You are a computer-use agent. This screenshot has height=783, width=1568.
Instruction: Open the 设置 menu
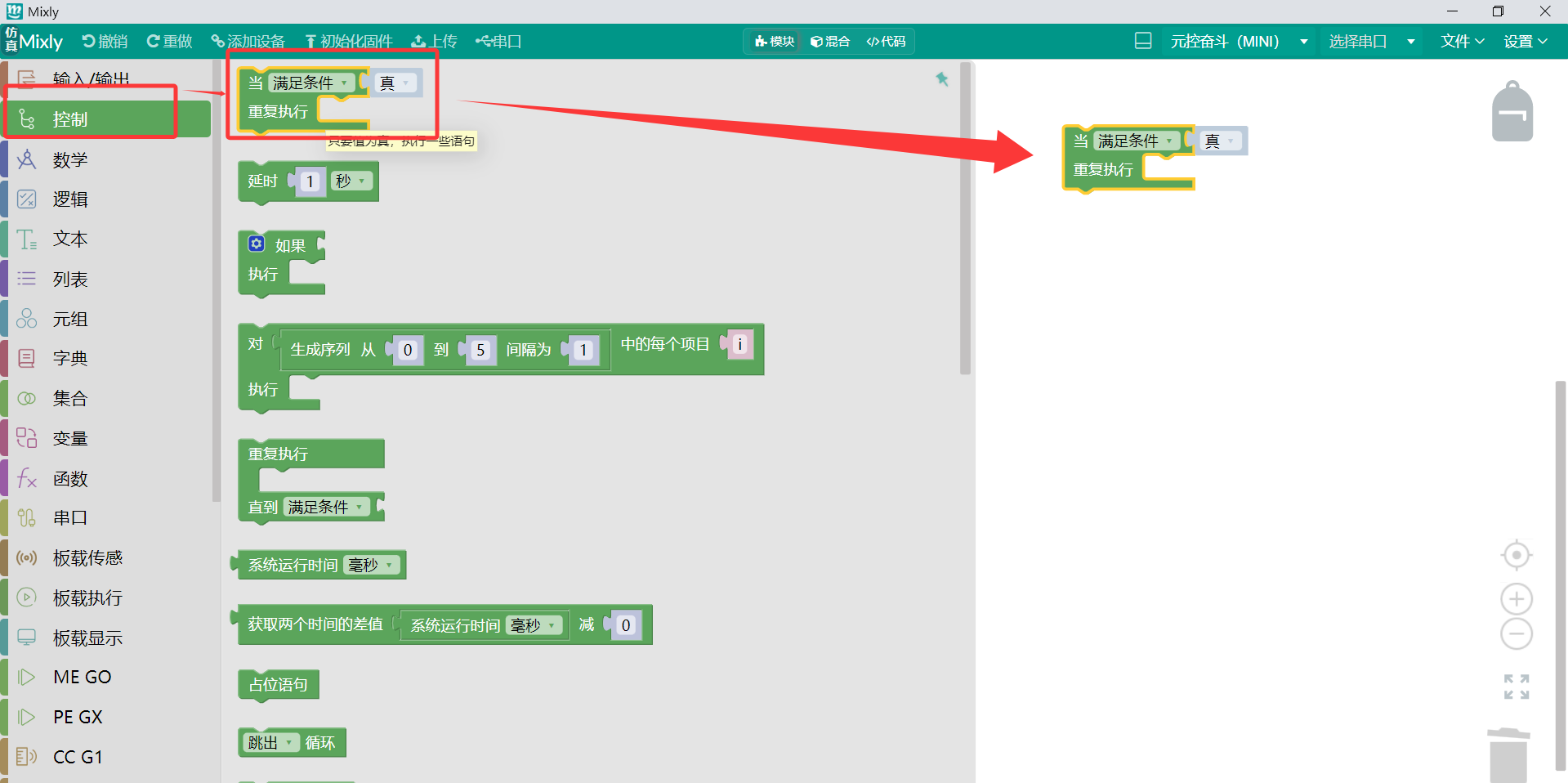(x=1526, y=42)
